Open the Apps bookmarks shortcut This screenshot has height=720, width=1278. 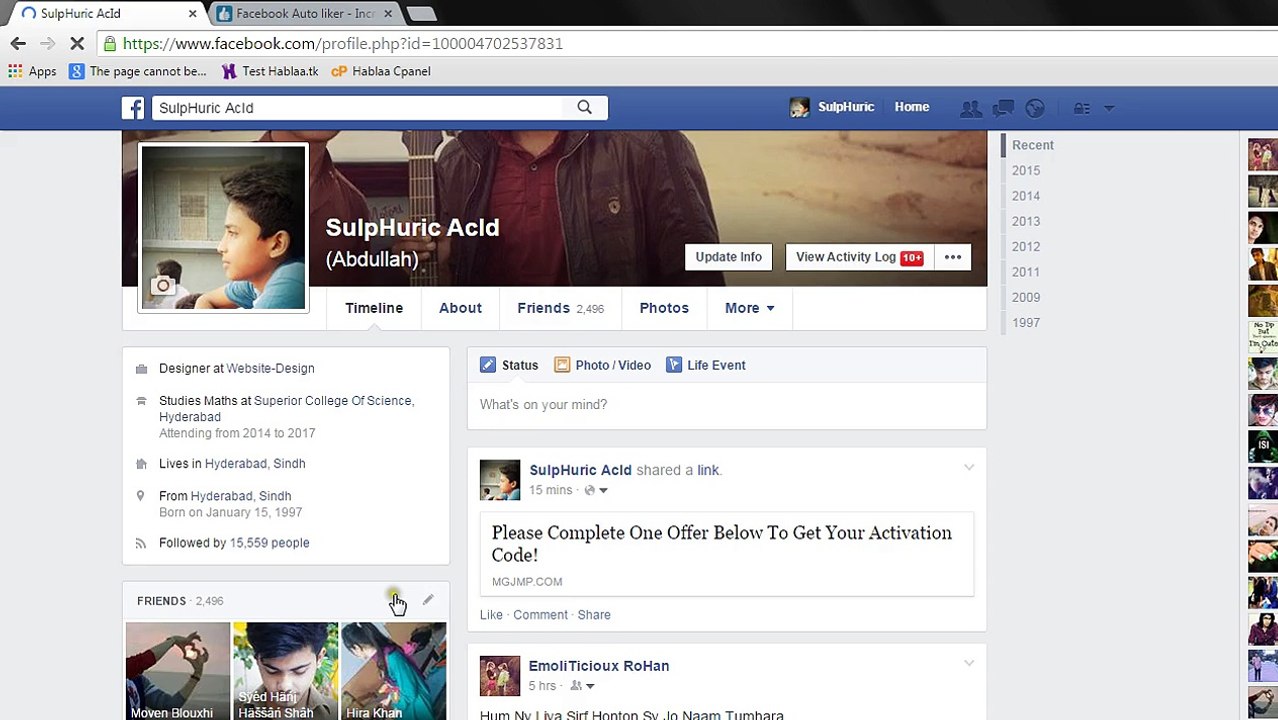[32, 71]
